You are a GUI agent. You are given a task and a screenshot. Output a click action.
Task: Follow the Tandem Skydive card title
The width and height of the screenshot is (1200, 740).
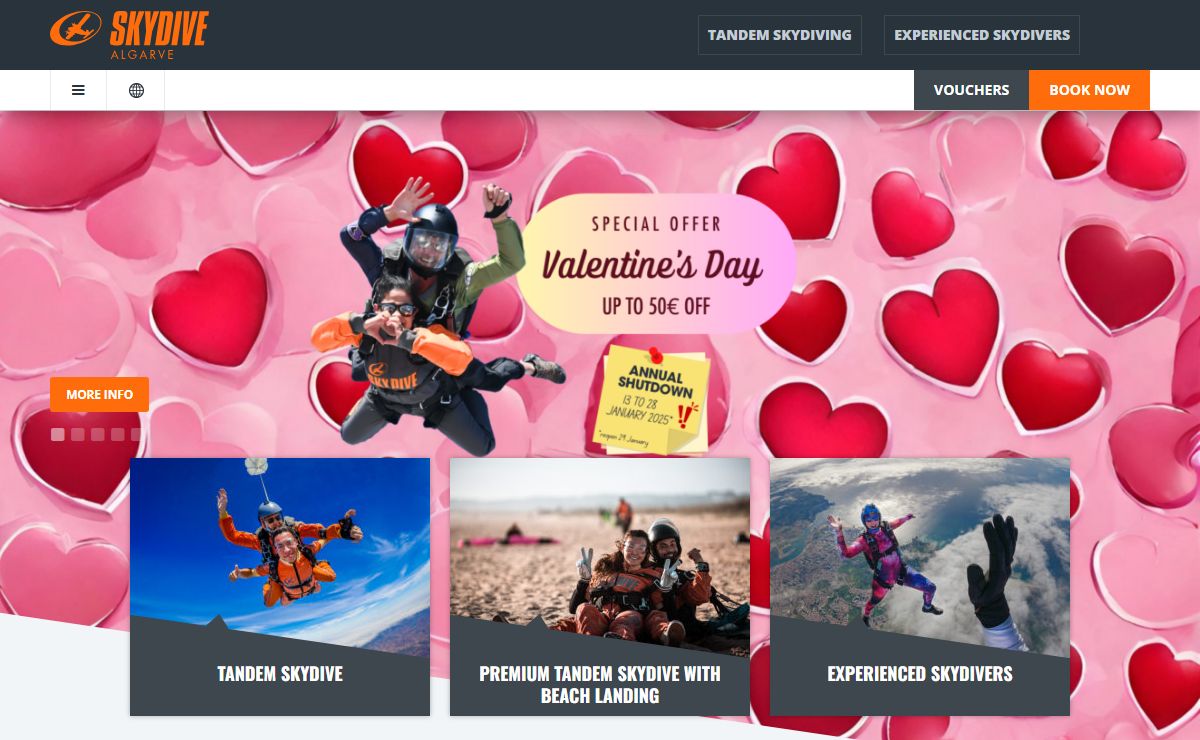[280, 674]
